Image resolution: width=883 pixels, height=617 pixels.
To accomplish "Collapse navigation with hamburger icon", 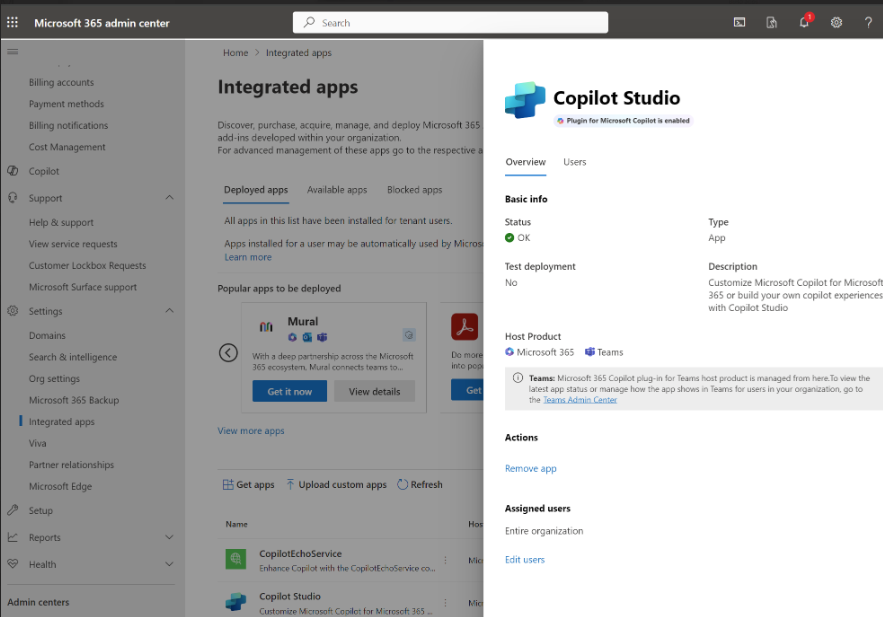I will point(12,52).
